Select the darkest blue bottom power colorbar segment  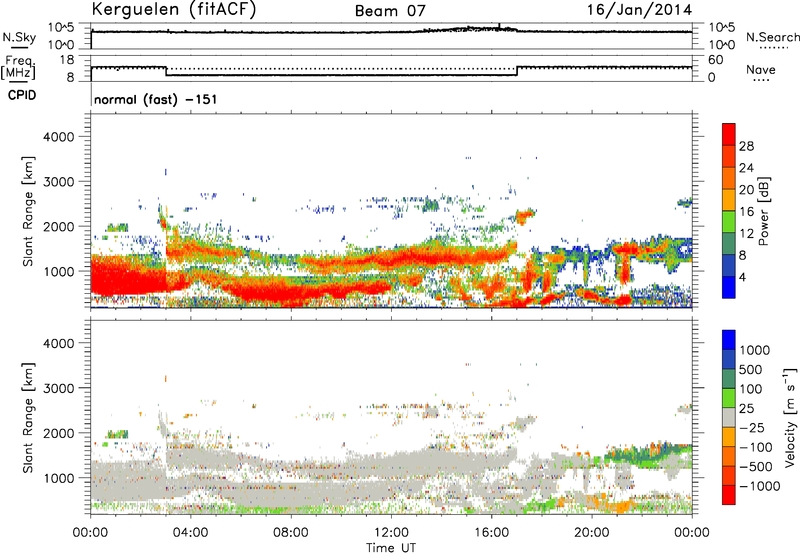[x=729, y=287]
